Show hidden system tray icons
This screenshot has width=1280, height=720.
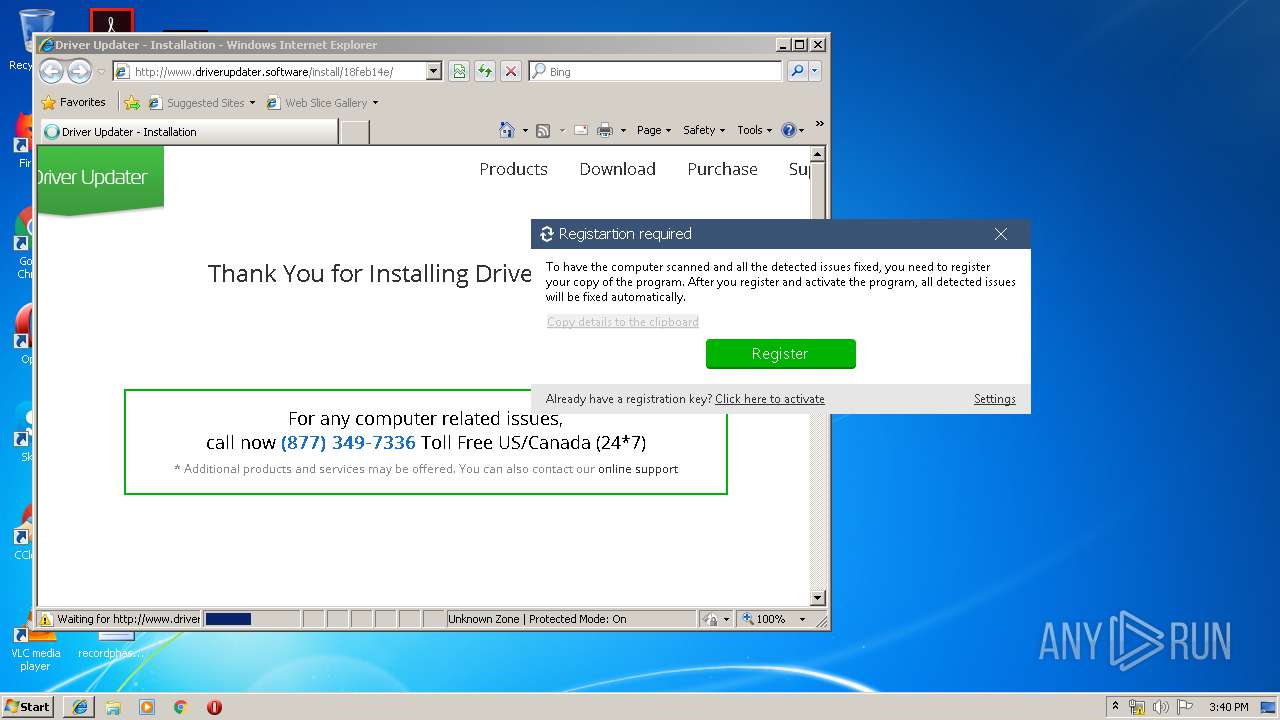pos(1115,706)
